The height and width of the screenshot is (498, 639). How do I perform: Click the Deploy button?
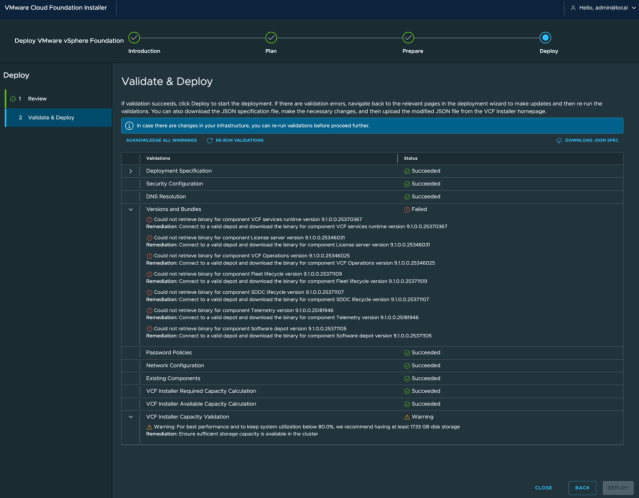pyautogui.click(x=618, y=488)
